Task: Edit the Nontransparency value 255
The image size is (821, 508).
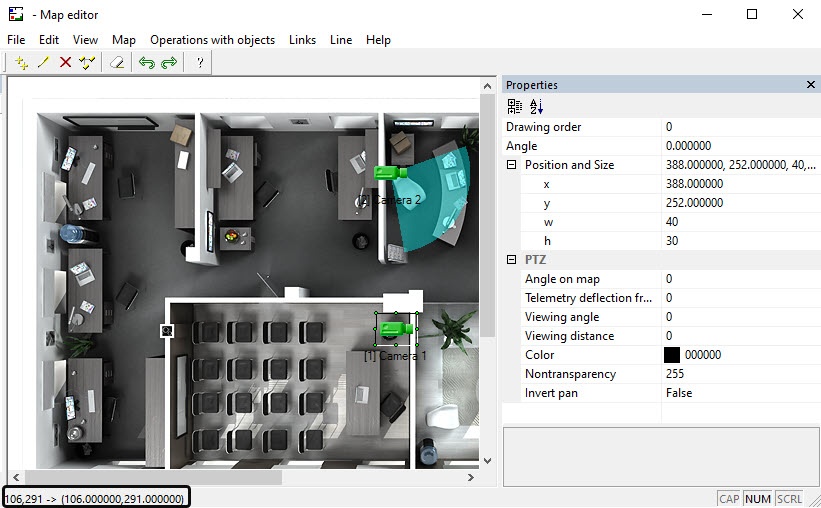Action: click(741, 374)
